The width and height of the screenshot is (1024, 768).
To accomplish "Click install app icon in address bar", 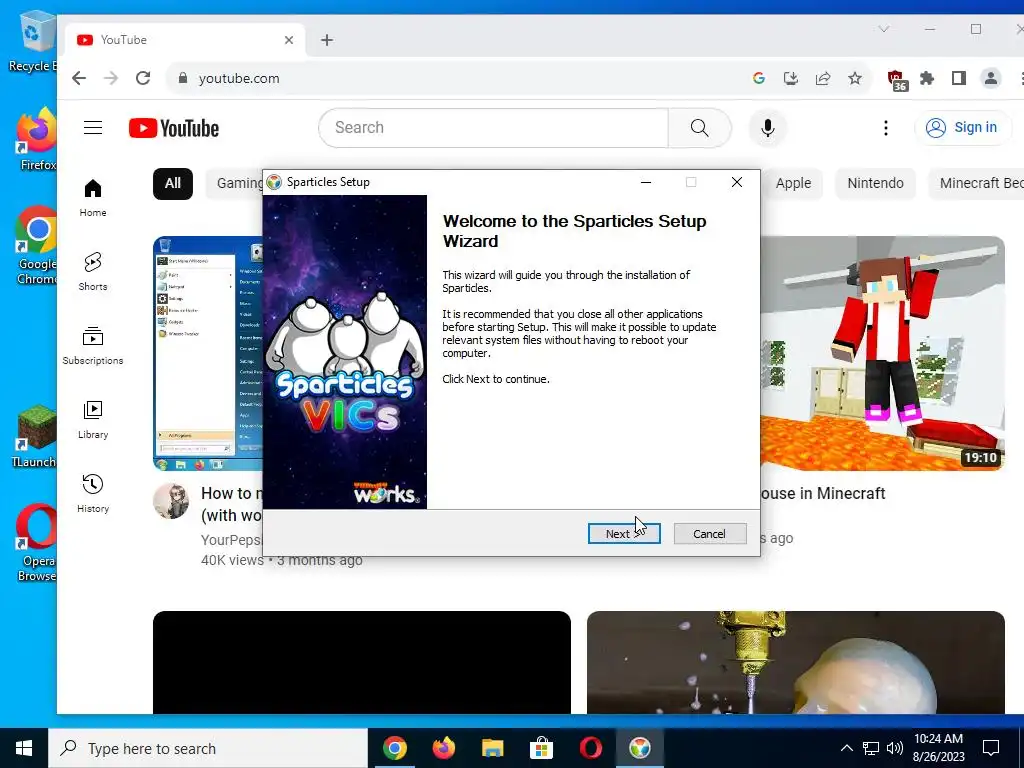I will 791,78.
